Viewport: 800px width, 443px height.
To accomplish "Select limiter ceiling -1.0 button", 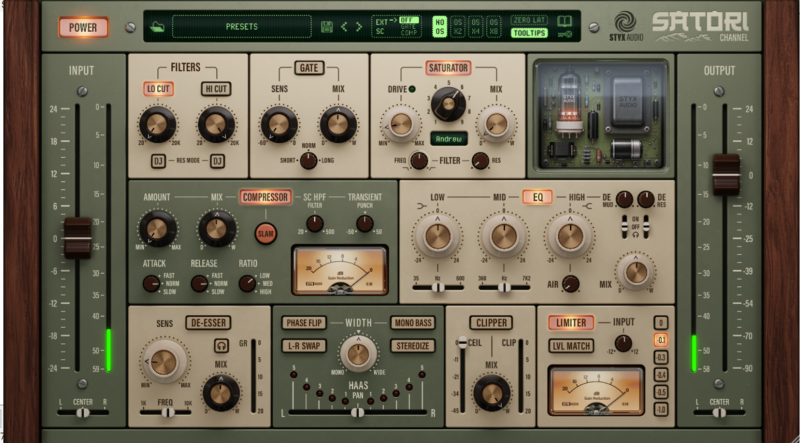I will tap(661, 409).
